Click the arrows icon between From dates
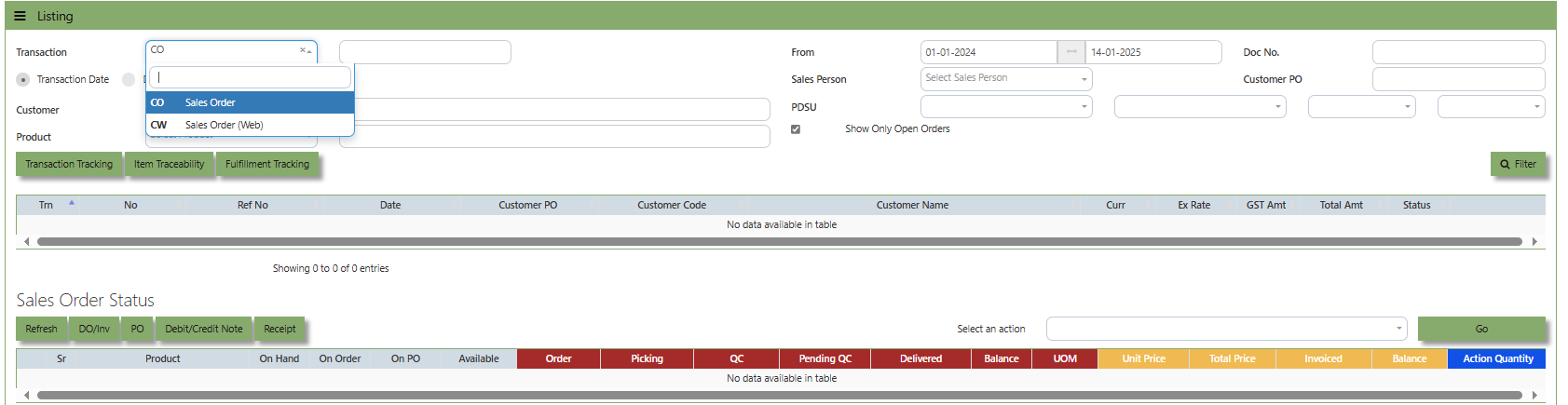The image size is (1568, 405). coord(1071,52)
